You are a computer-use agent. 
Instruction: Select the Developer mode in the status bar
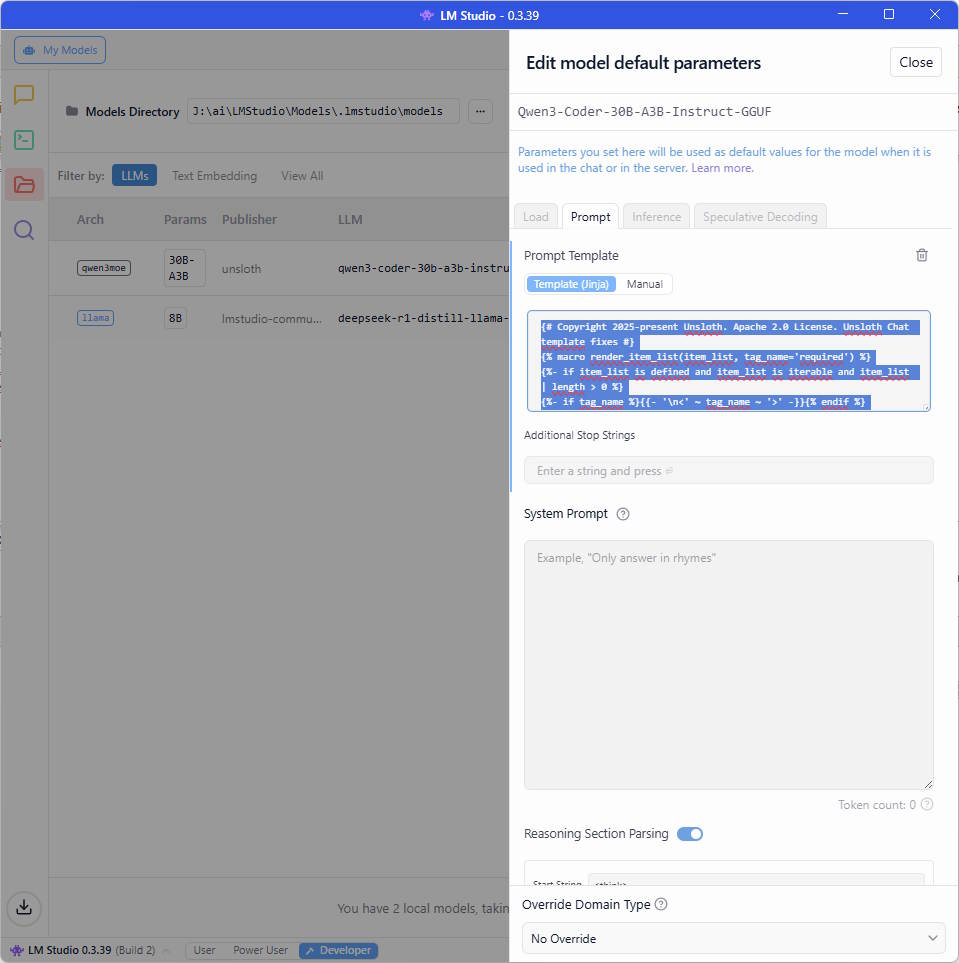pos(338,950)
